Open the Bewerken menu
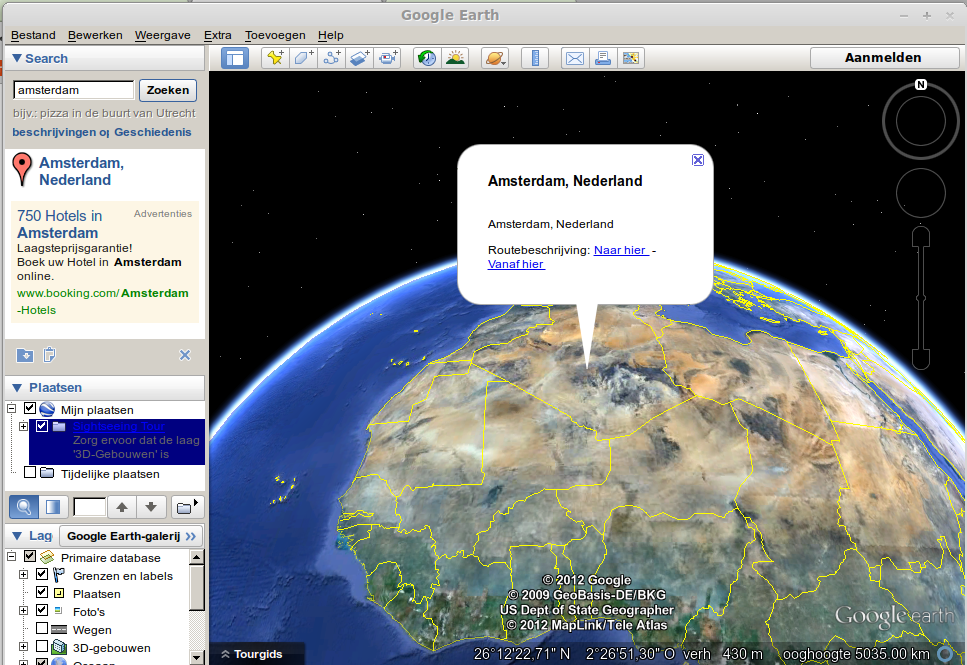 click(95, 35)
